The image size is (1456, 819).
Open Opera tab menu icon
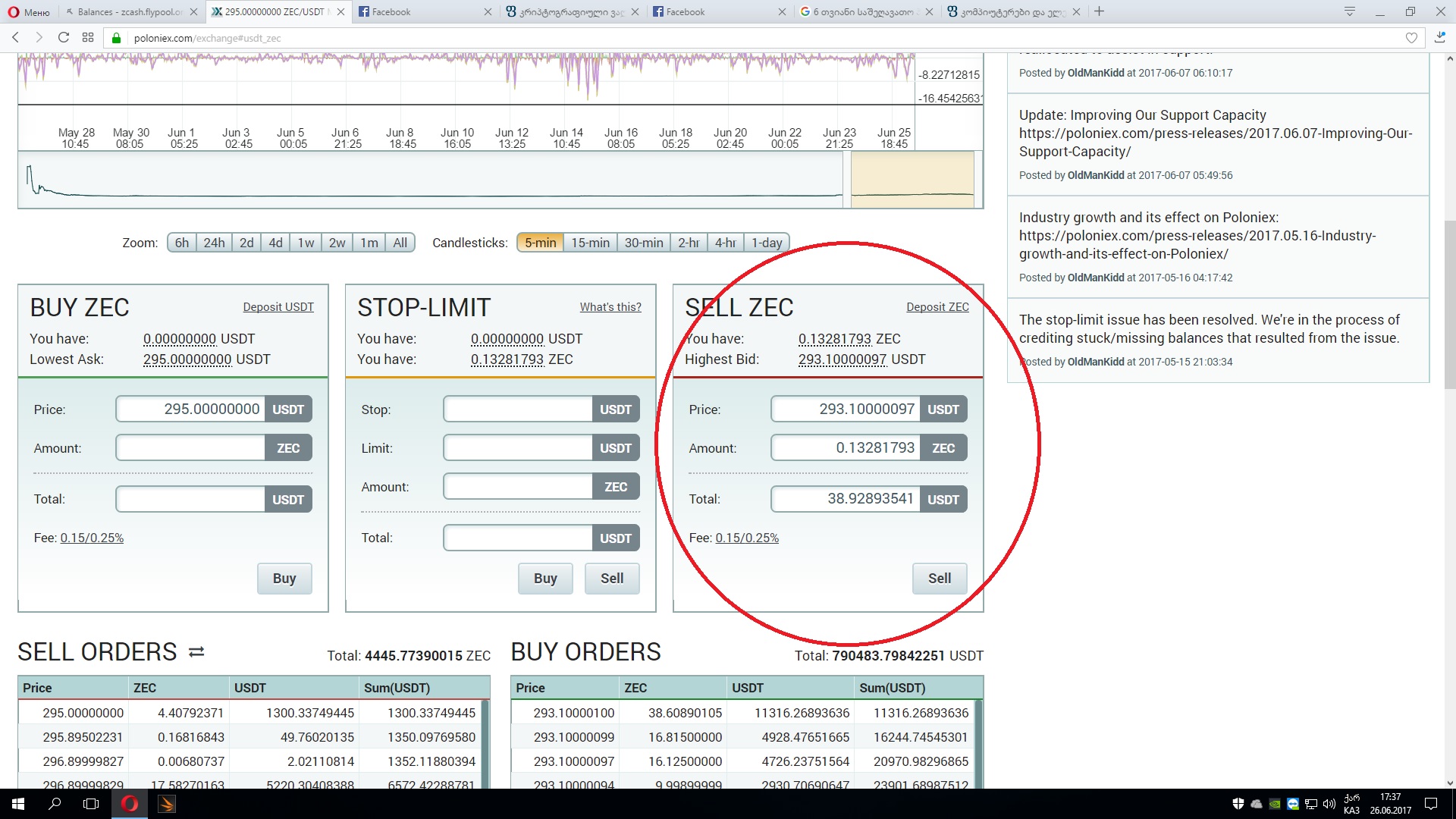tap(1350, 11)
